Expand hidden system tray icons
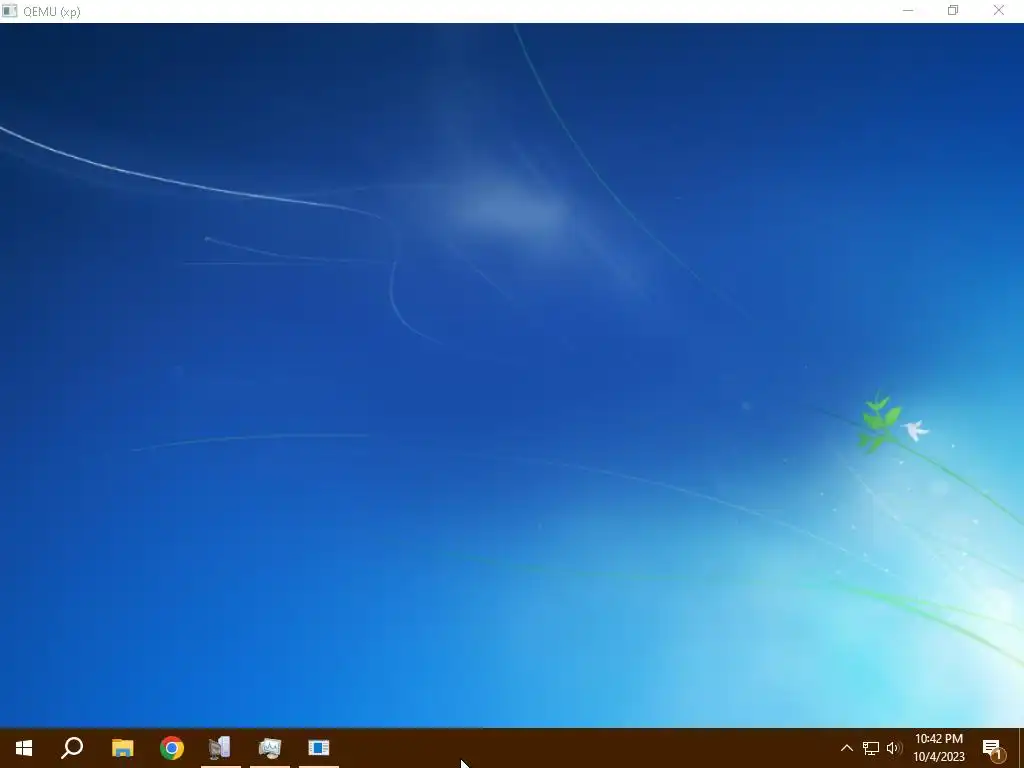 pos(846,748)
